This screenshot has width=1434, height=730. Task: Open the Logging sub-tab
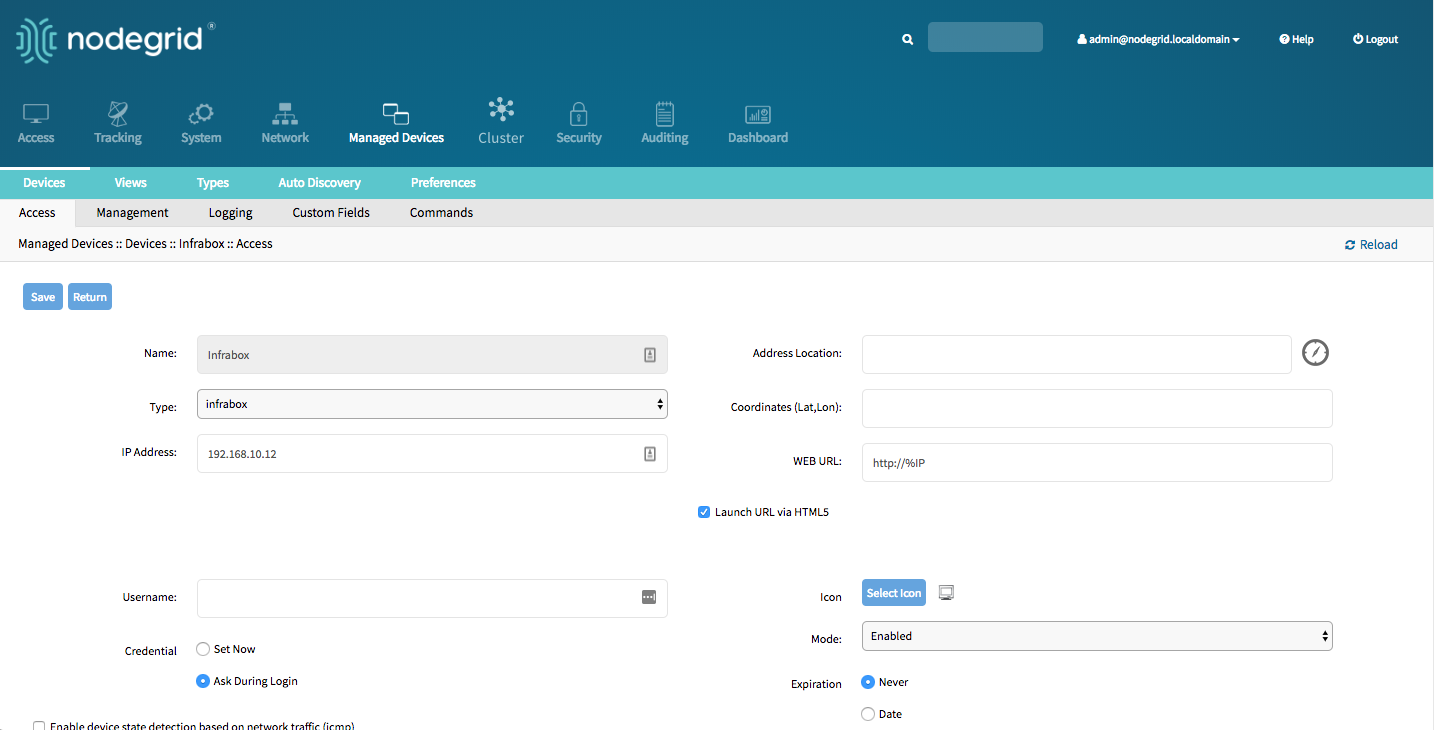tap(231, 213)
